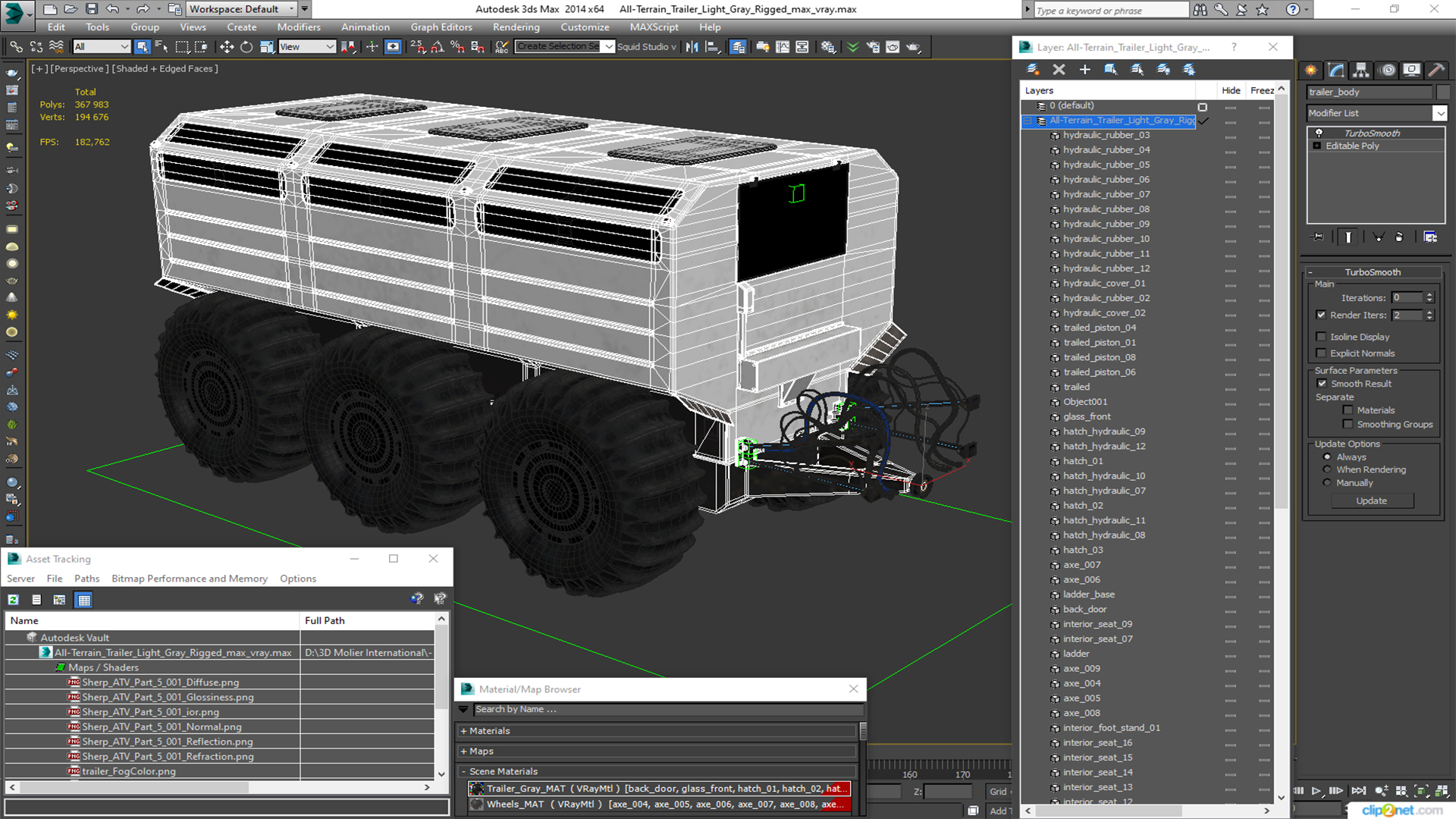Create new layer in Layer dialog
This screenshot has width=1456, height=819.
point(1033,69)
